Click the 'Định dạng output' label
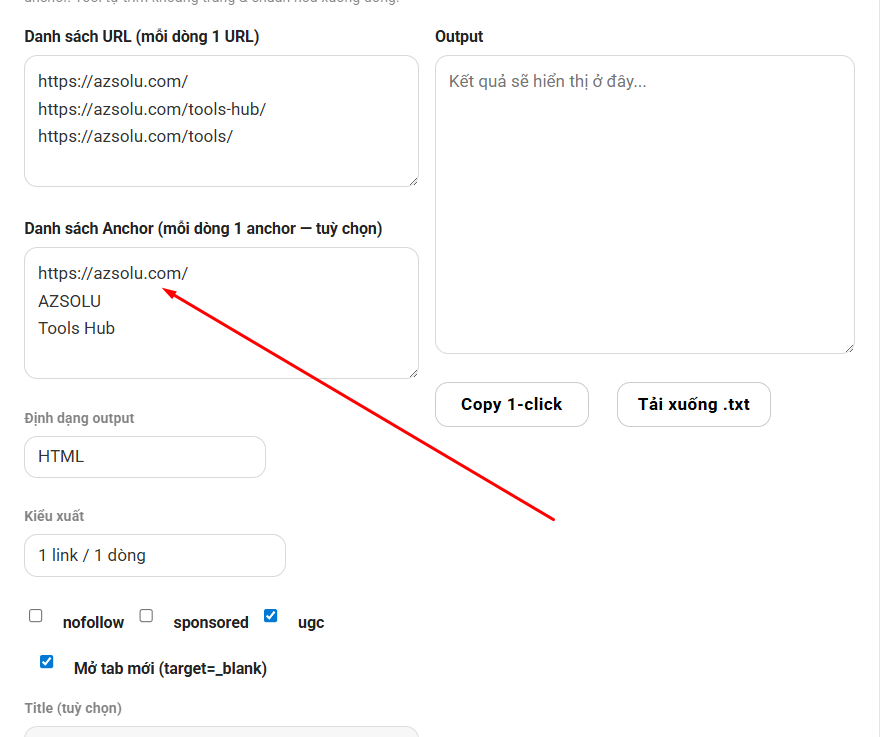 pos(79,418)
